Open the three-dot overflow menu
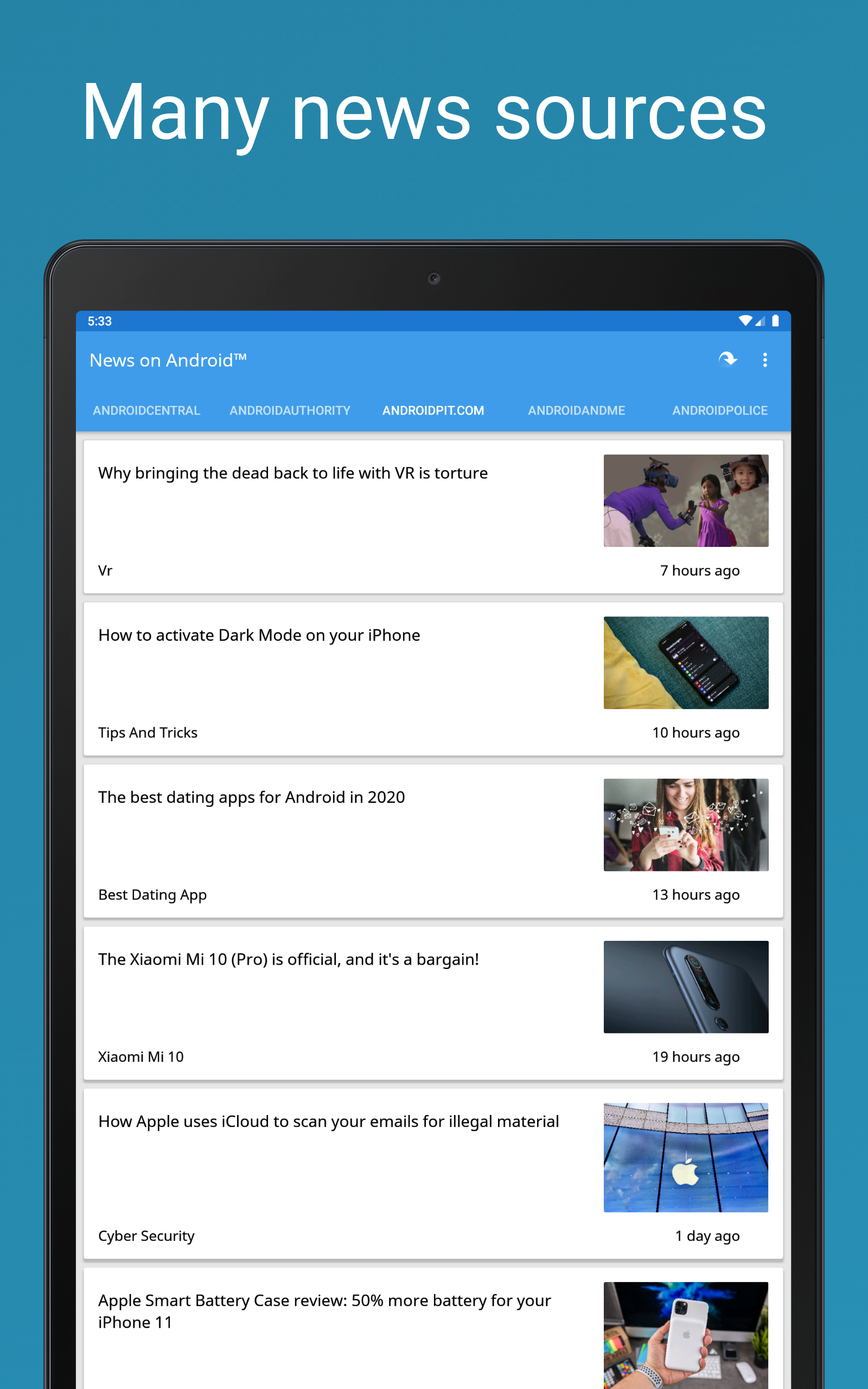The width and height of the screenshot is (868, 1389). 765,360
